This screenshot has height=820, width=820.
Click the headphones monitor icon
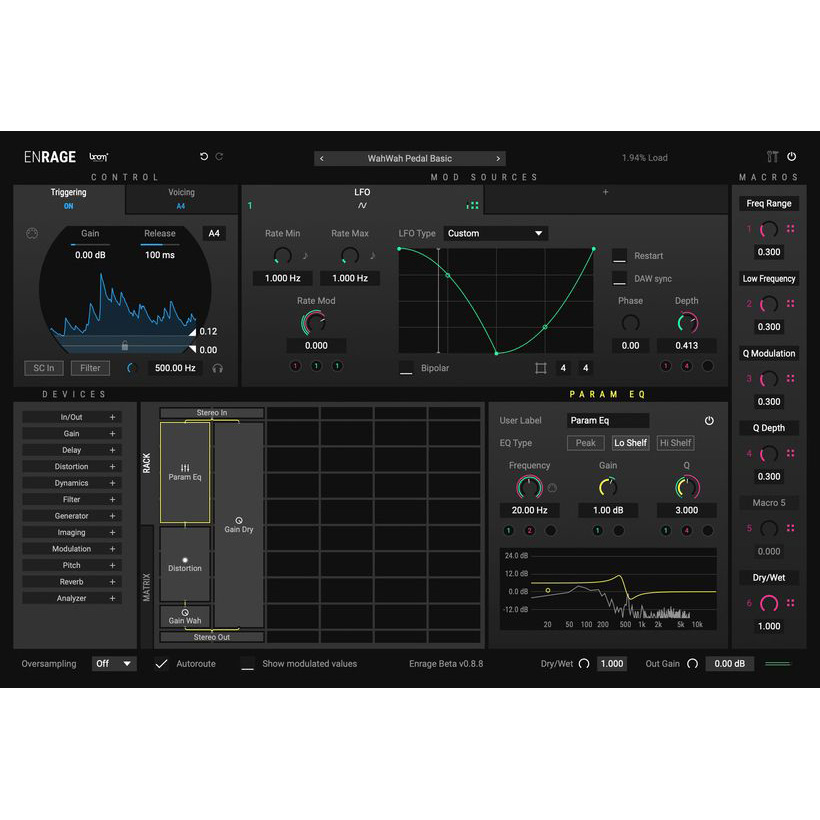pos(218,368)
